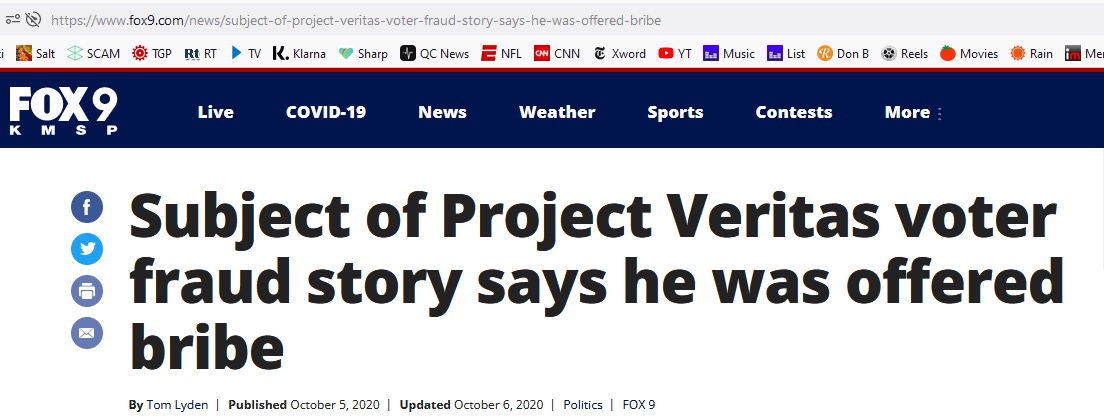Open the YT YouTube bookmark

pos(675,53)
